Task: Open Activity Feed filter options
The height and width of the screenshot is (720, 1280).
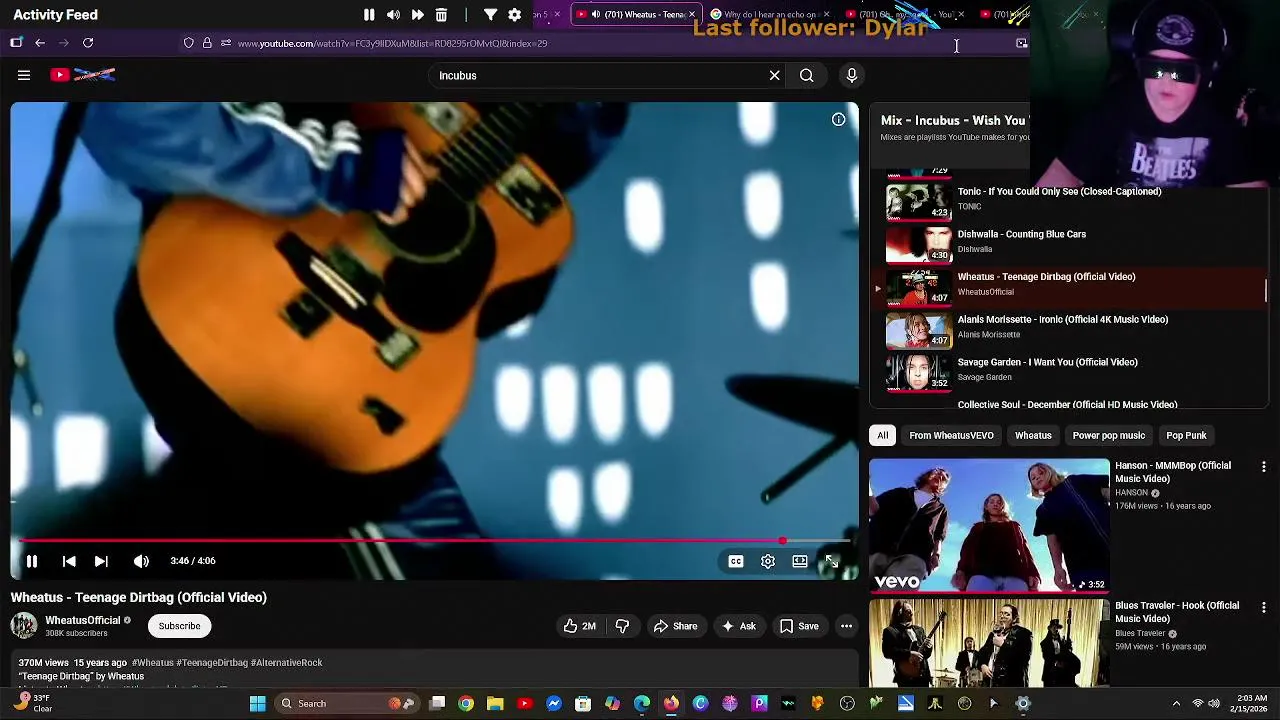Action: (490, 15)
